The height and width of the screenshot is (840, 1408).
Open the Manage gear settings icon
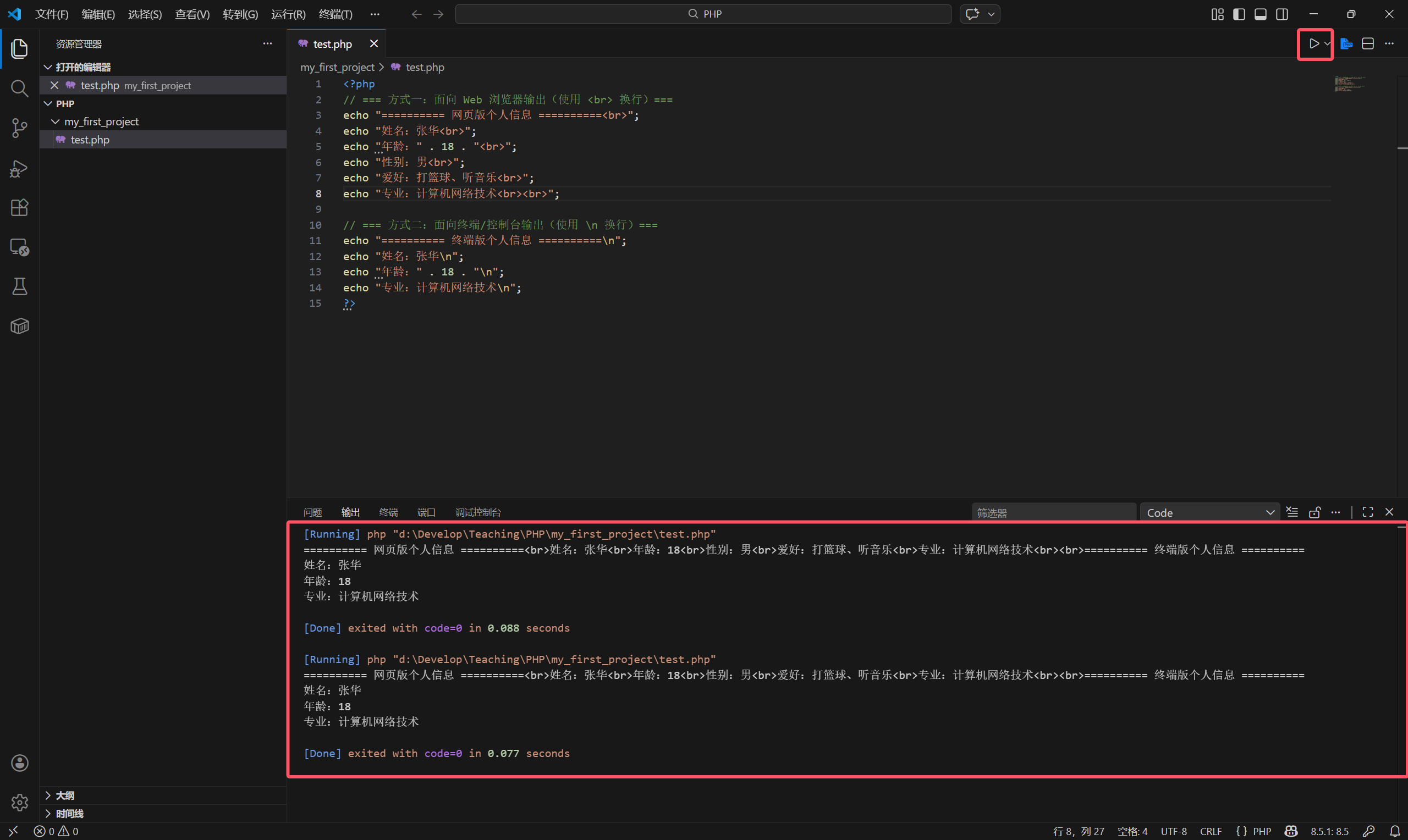click(19, 802)
